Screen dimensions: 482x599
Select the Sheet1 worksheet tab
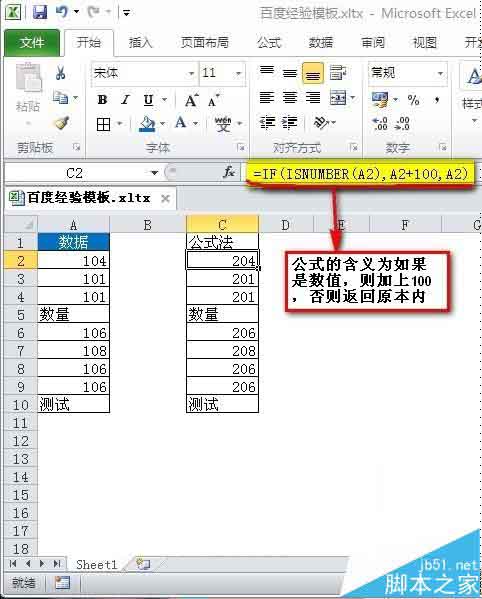click(96, 564)
